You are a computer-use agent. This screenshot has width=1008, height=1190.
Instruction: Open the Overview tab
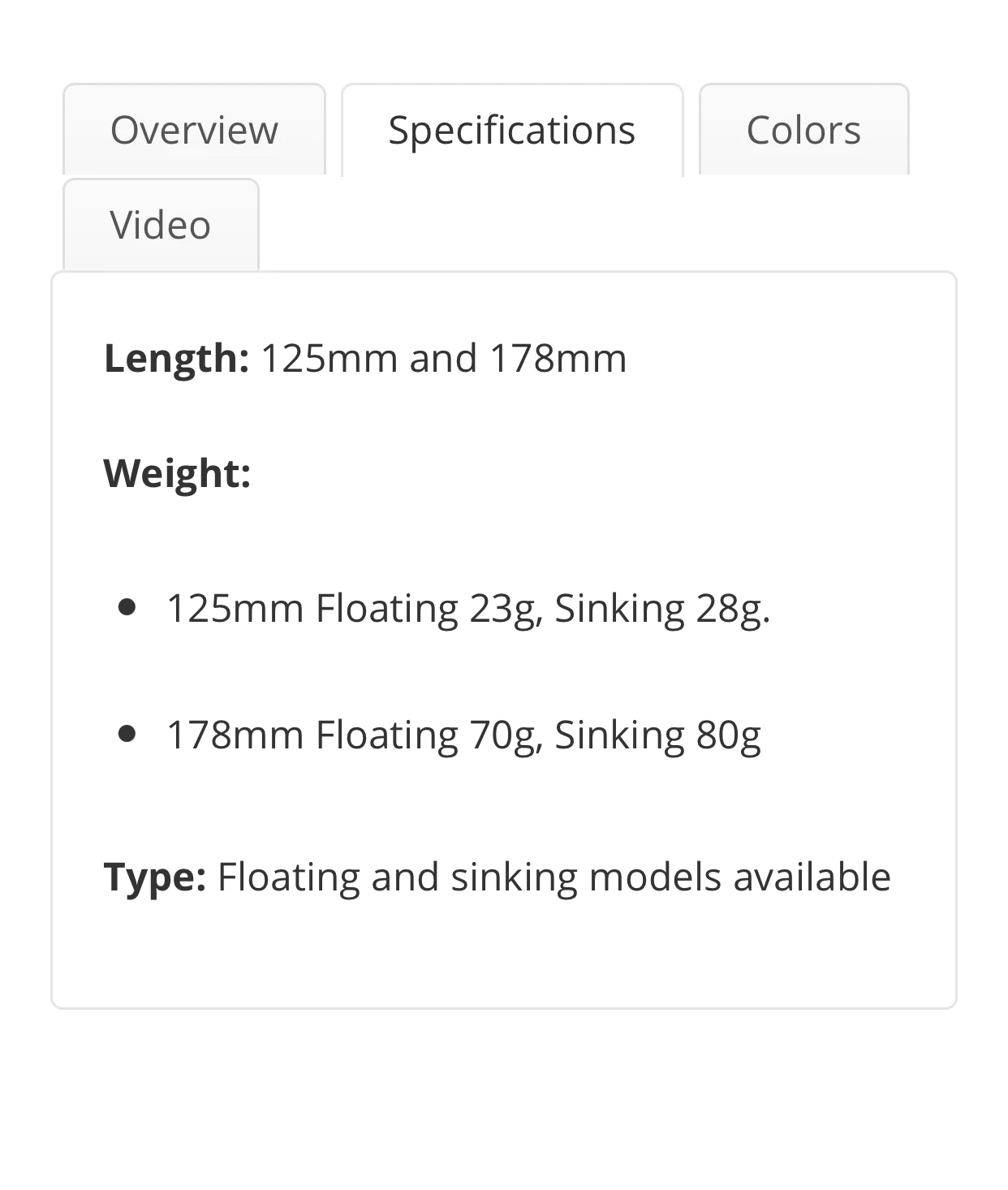pos(194,130)
